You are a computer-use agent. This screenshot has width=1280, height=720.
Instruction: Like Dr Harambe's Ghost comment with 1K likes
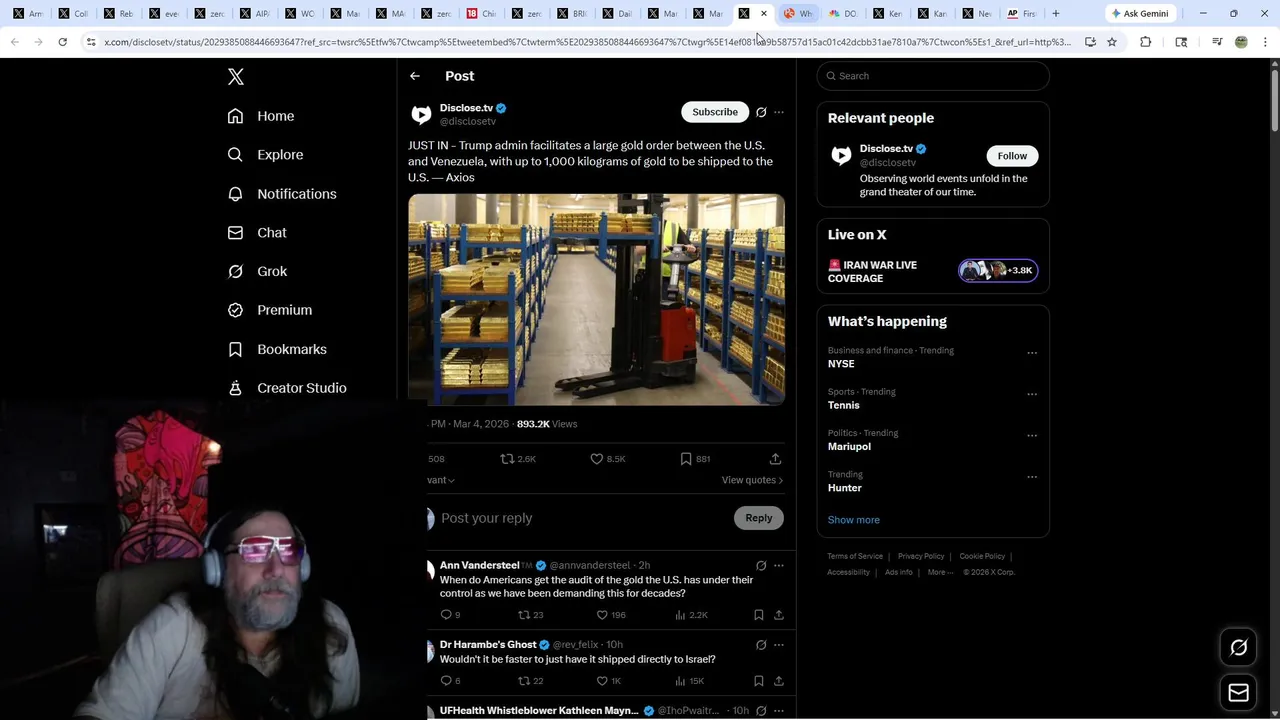(x=608, y=681)
